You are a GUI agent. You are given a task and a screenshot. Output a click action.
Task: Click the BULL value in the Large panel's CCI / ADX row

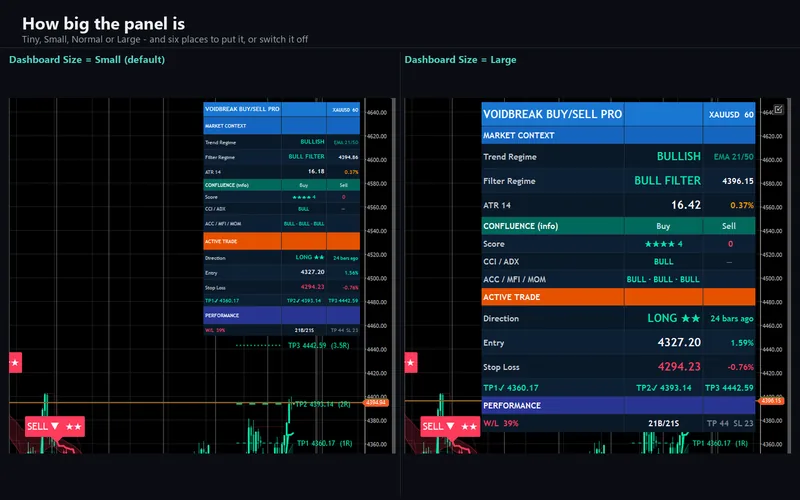pyautogui.click(x=663, y=261)
